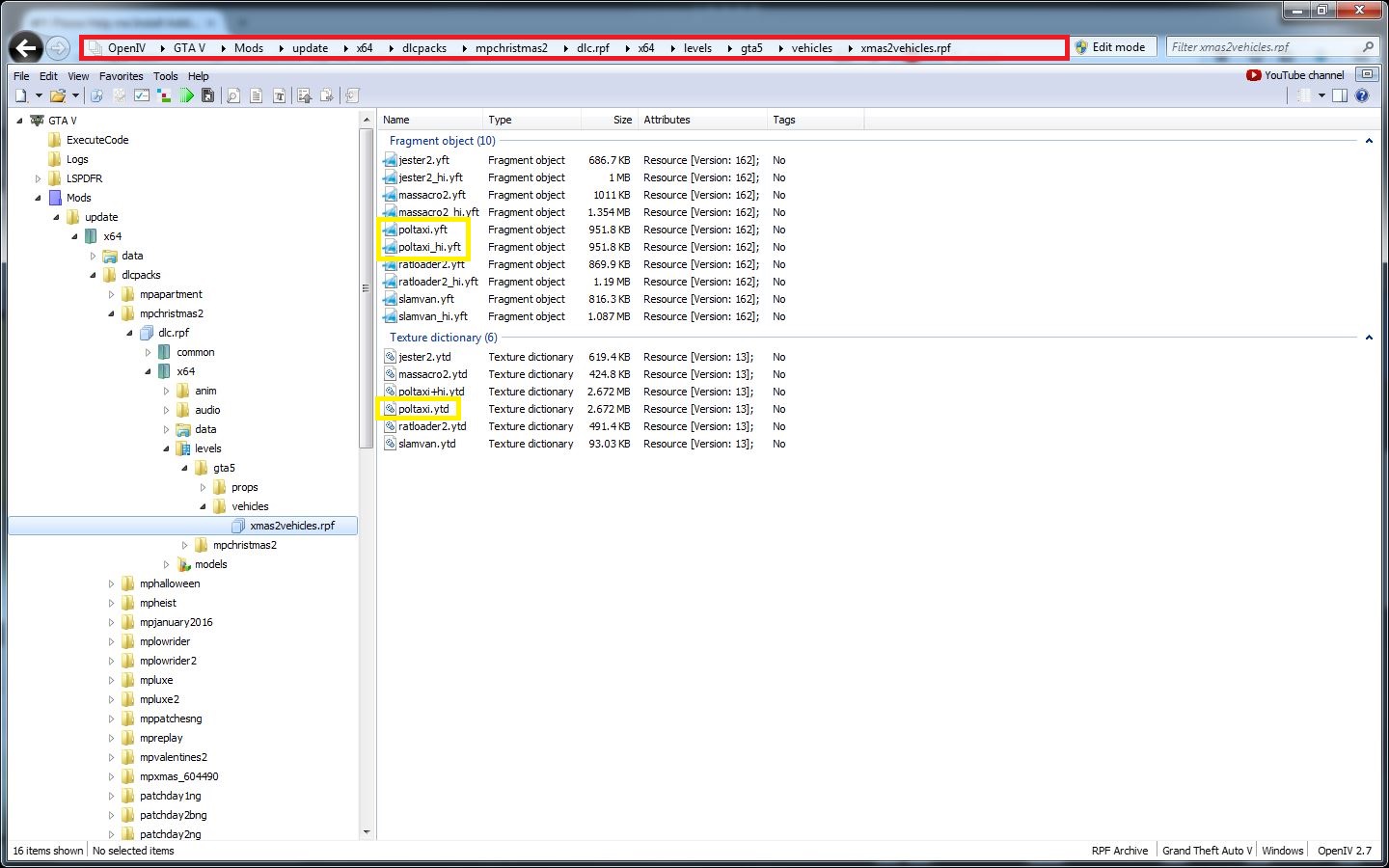The height and width of the screenshot is (868, 1389).
Task: Click the pages with right arrow toolbar icon
Action: (328, 95)
